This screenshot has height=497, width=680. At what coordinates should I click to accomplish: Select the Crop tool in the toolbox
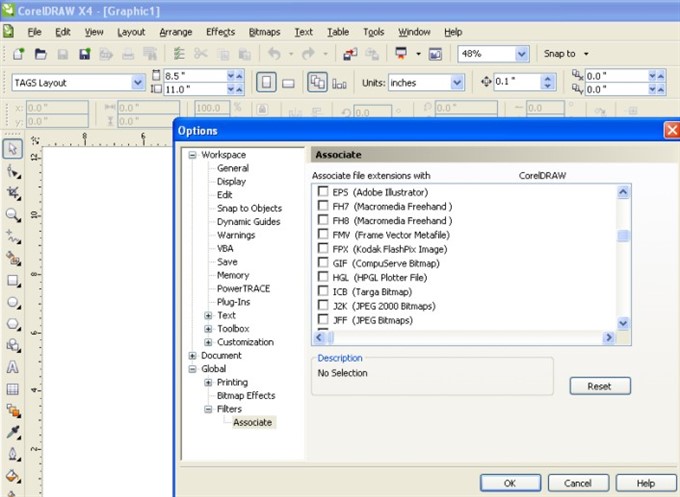pyautogui.click(x=13, y=193)
